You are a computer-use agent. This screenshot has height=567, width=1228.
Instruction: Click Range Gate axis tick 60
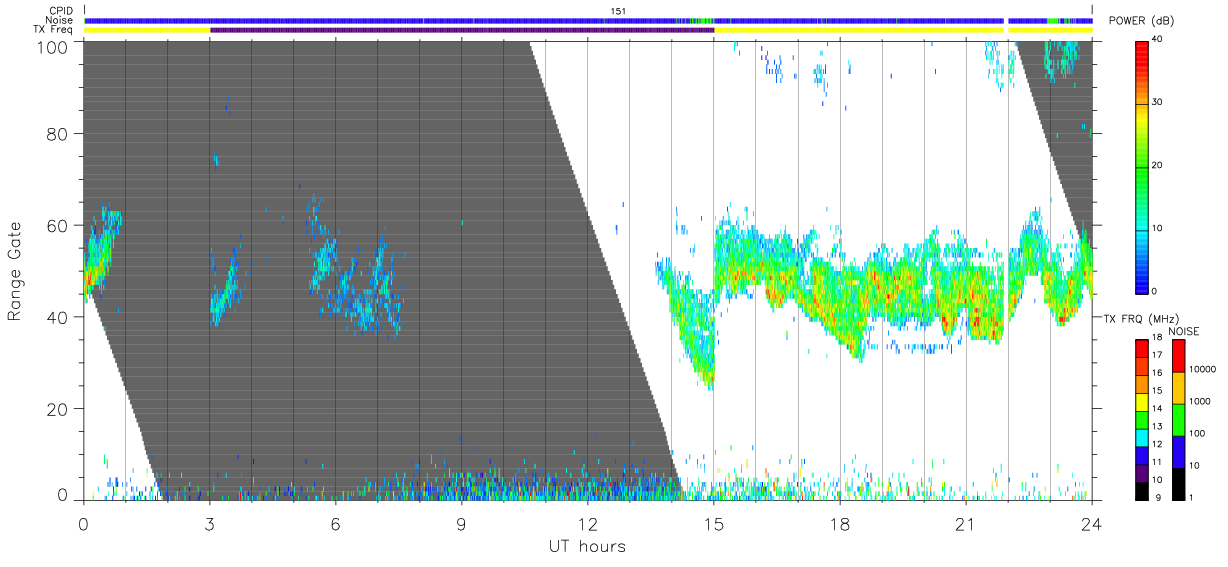59,225
